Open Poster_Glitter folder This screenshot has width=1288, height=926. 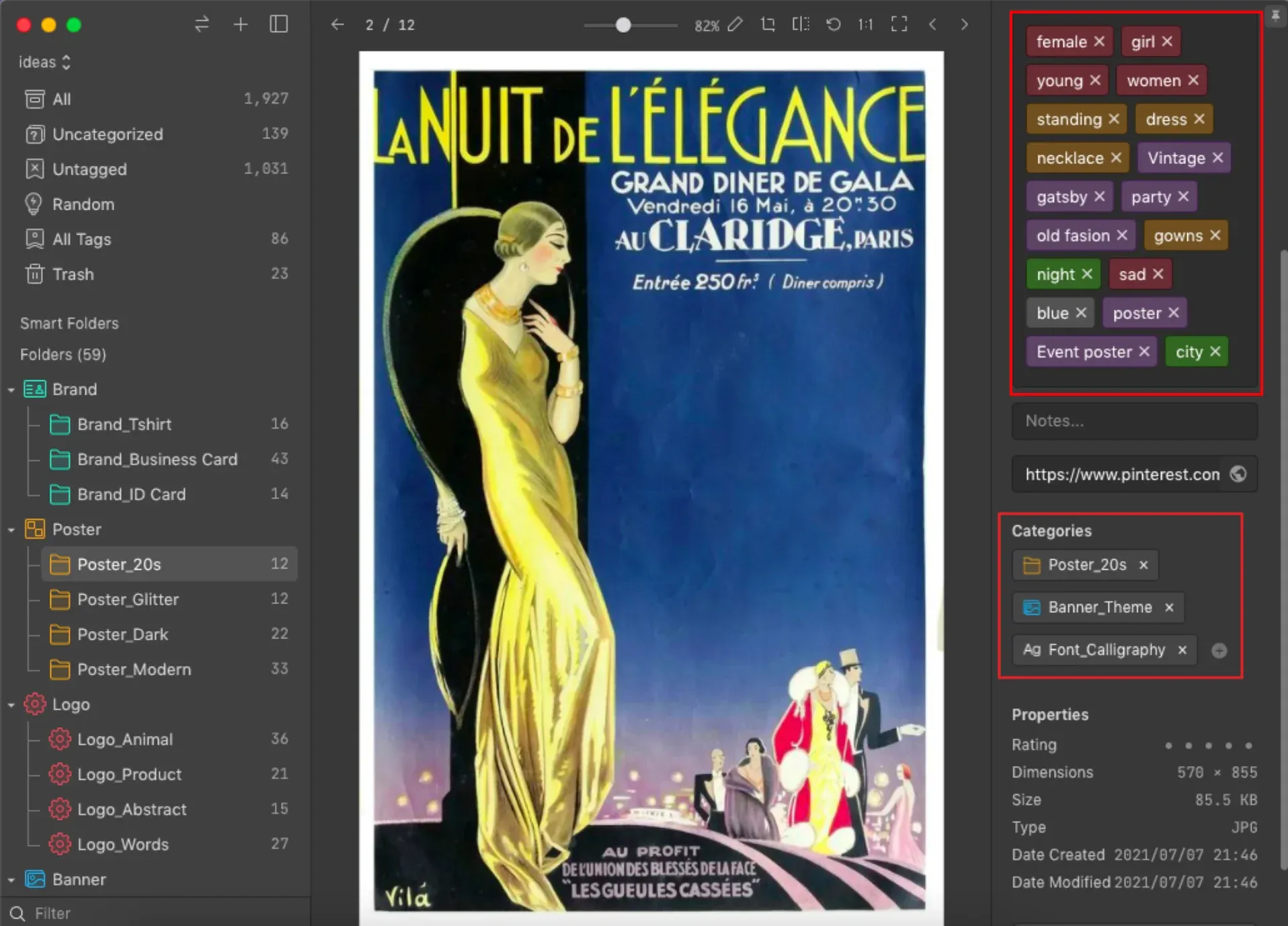click(x=169, y=599)
